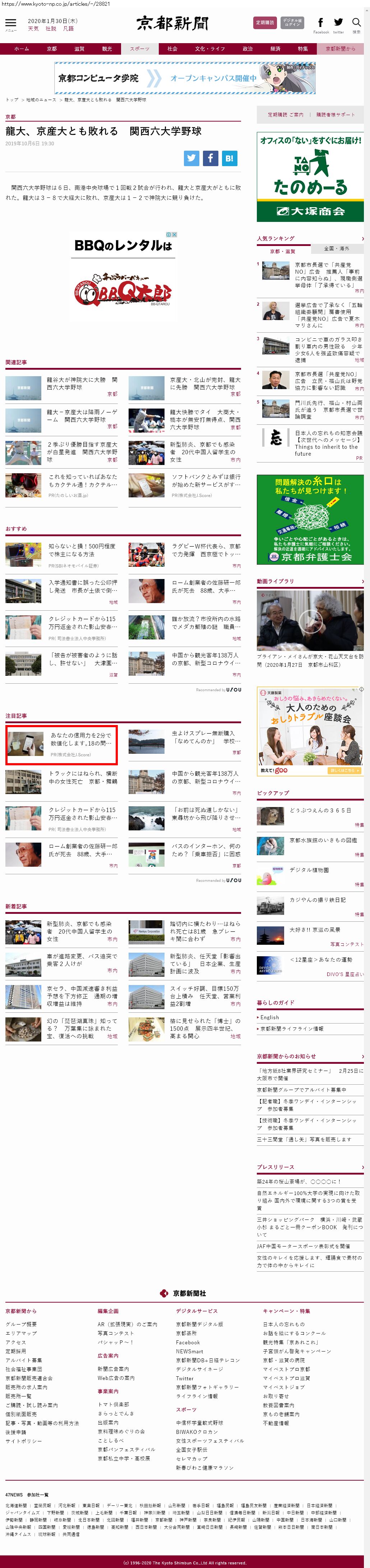370x1568 pixels.
Task: Share article via blue Twitter button
Action: coord(191,158)
